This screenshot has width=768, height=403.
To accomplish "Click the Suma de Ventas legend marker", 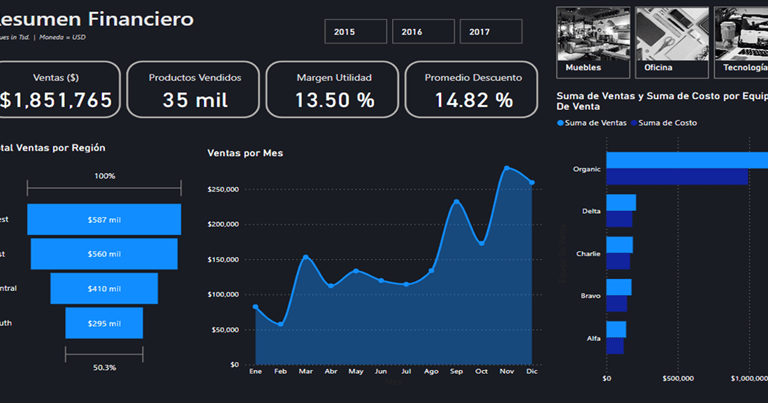I will pyautogui.click(x=560, y=123).
